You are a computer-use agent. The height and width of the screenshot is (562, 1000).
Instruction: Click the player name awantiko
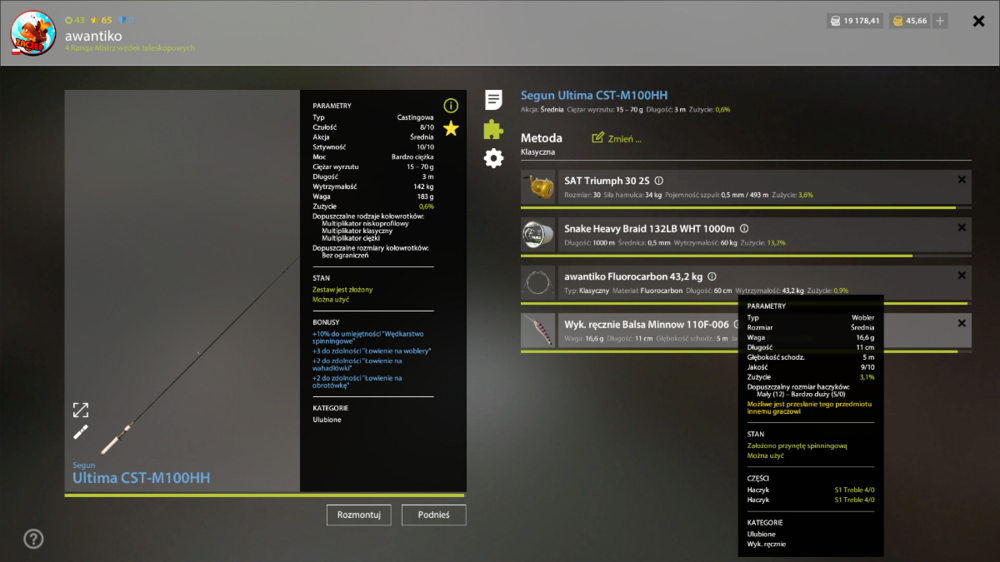point(93,36)
